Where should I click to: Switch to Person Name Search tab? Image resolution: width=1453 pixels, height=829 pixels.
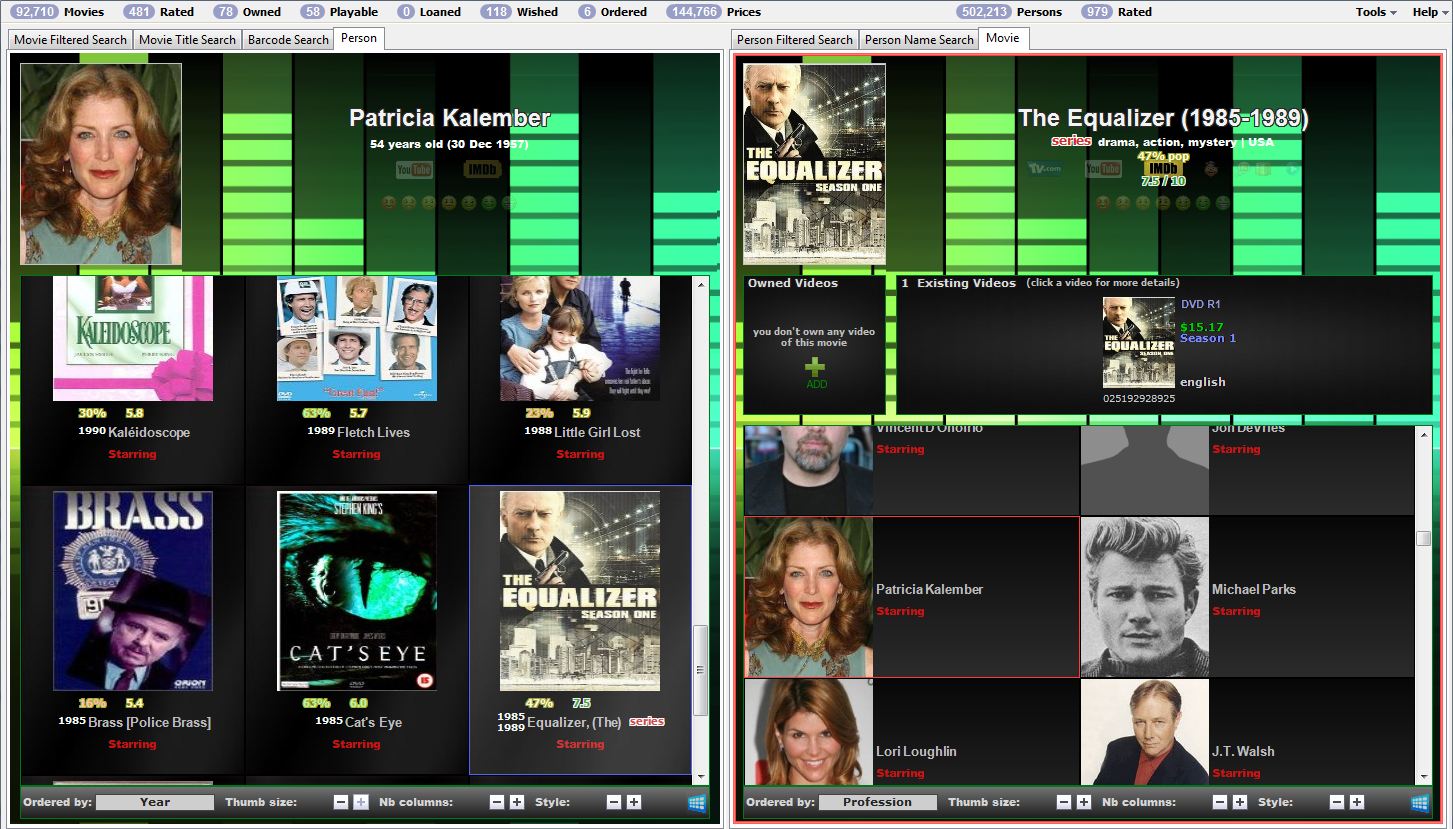click(x=919, y=40)
